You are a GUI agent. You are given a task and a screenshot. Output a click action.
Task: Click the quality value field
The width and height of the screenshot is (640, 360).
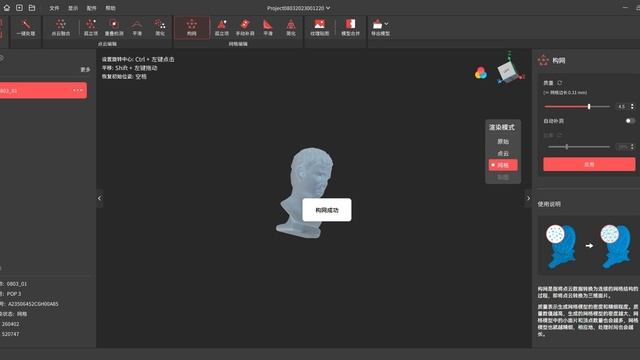point(622,107)
